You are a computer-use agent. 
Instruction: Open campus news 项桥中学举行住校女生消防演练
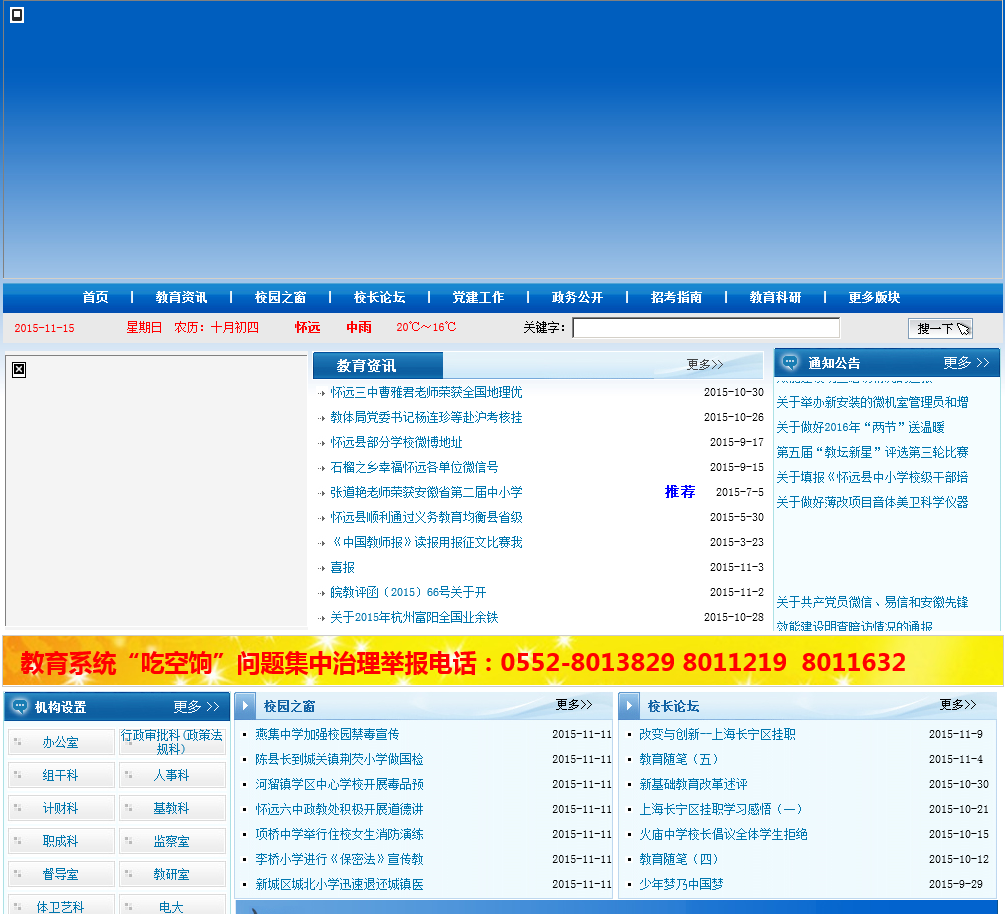[x=339, y=834]
